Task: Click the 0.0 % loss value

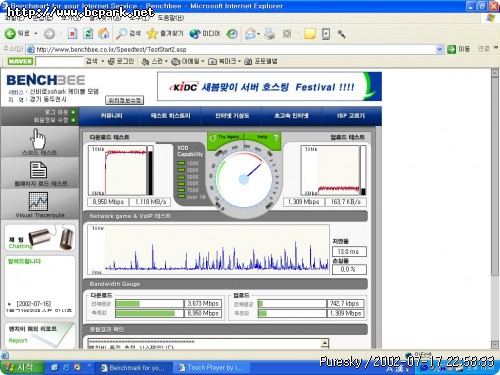Action: pos(349,269)
